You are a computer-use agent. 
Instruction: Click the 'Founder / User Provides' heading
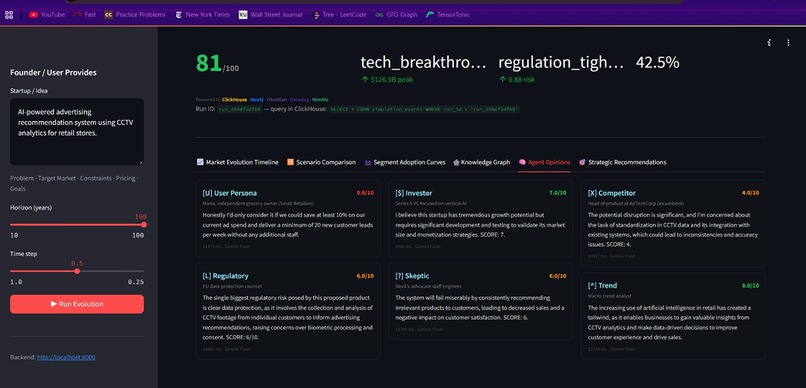coord(53,72)
